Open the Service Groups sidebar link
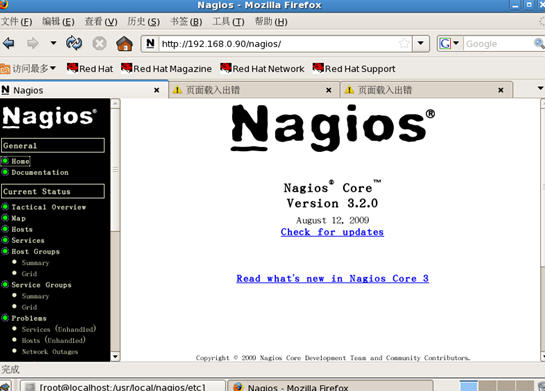The width and height of the screenshot is (545, 391). tap(41, 285)
